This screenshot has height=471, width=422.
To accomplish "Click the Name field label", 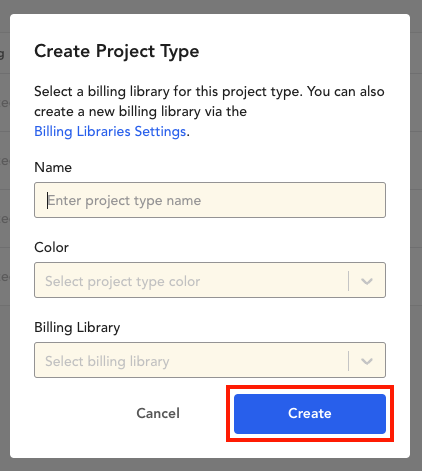I will pos(53,167).
